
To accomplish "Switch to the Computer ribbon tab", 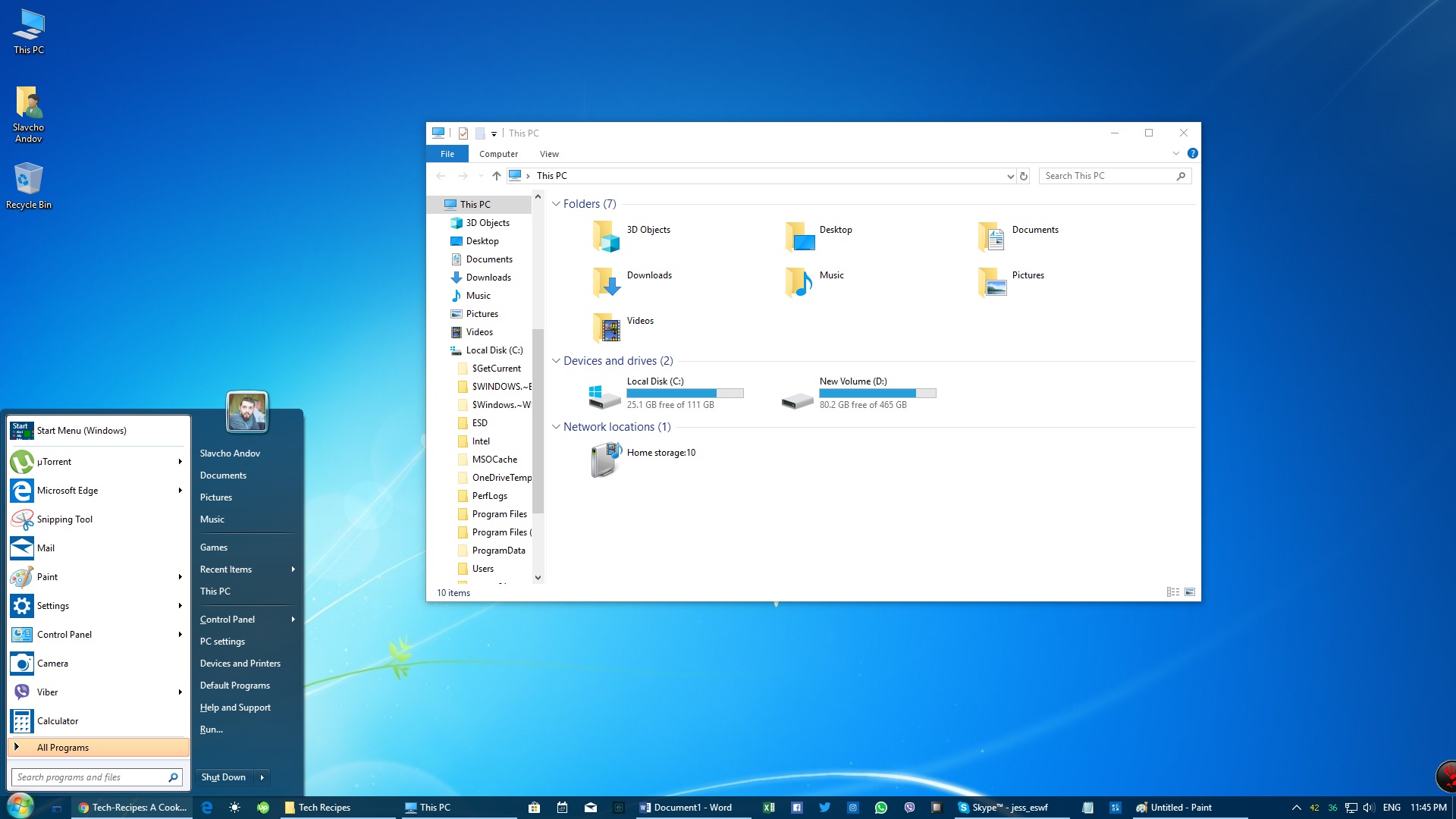I will pos(498,153).
